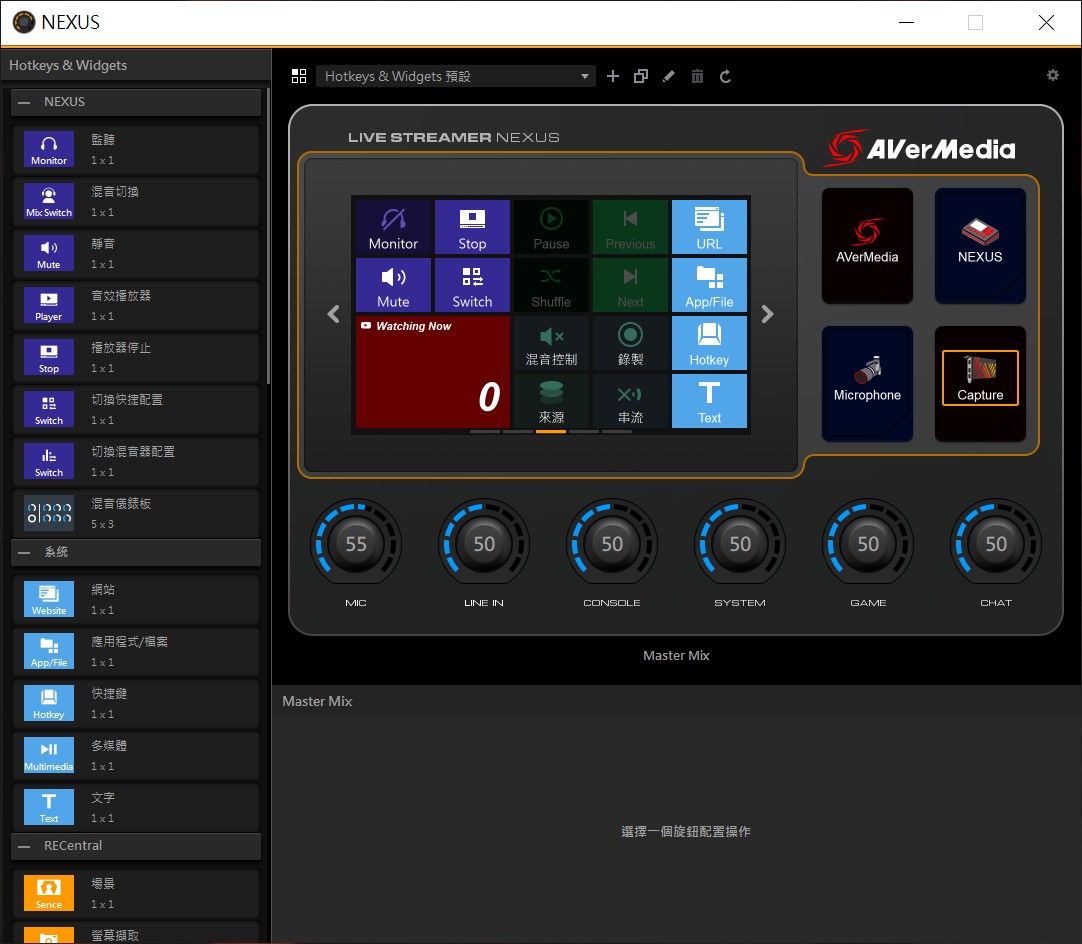Viewport: 1082px width, 944px height.
Task: Go to the next device screen page
Action: click(x=767, y=314)
